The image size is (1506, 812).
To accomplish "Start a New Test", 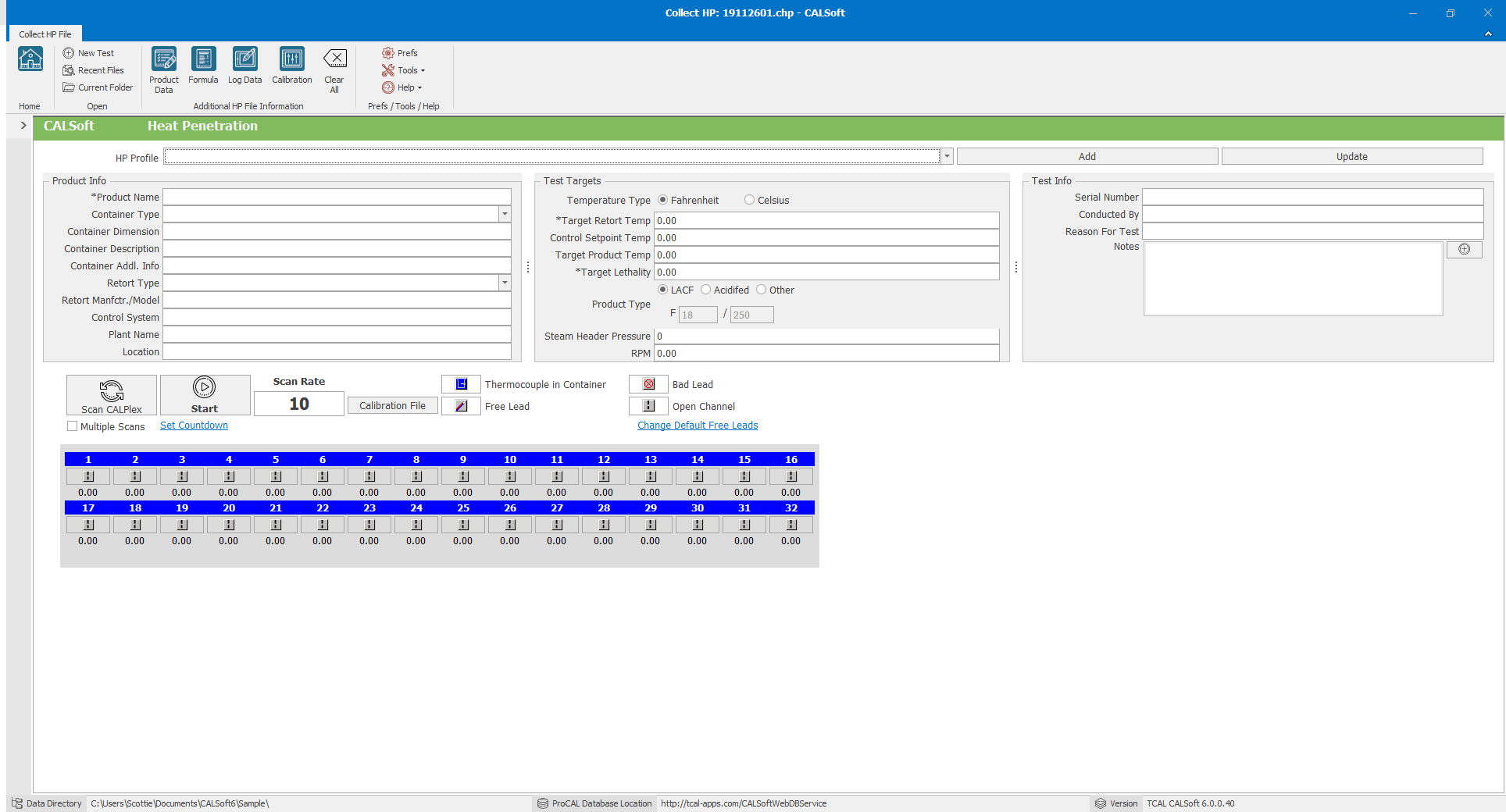I will 88,53.
